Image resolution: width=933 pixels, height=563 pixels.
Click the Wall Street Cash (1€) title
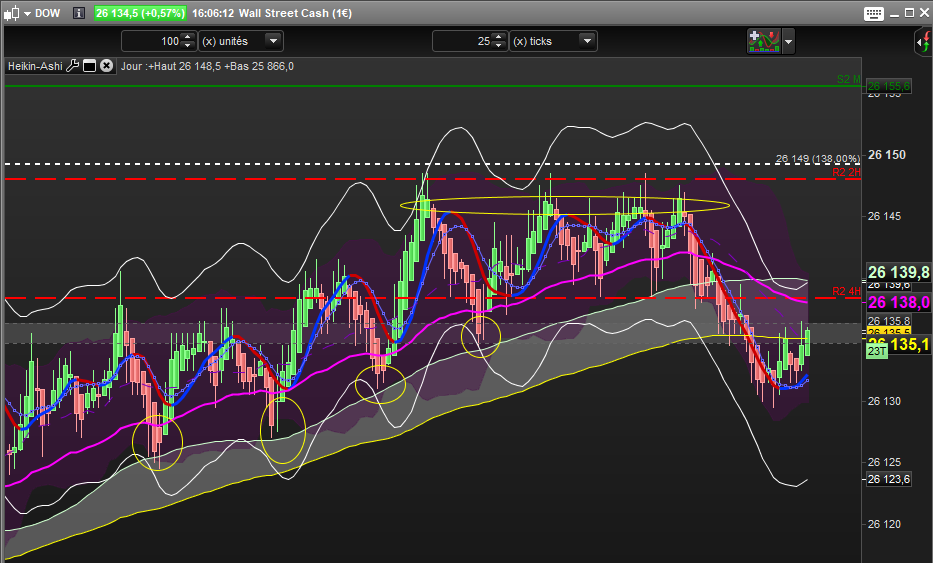296,13
